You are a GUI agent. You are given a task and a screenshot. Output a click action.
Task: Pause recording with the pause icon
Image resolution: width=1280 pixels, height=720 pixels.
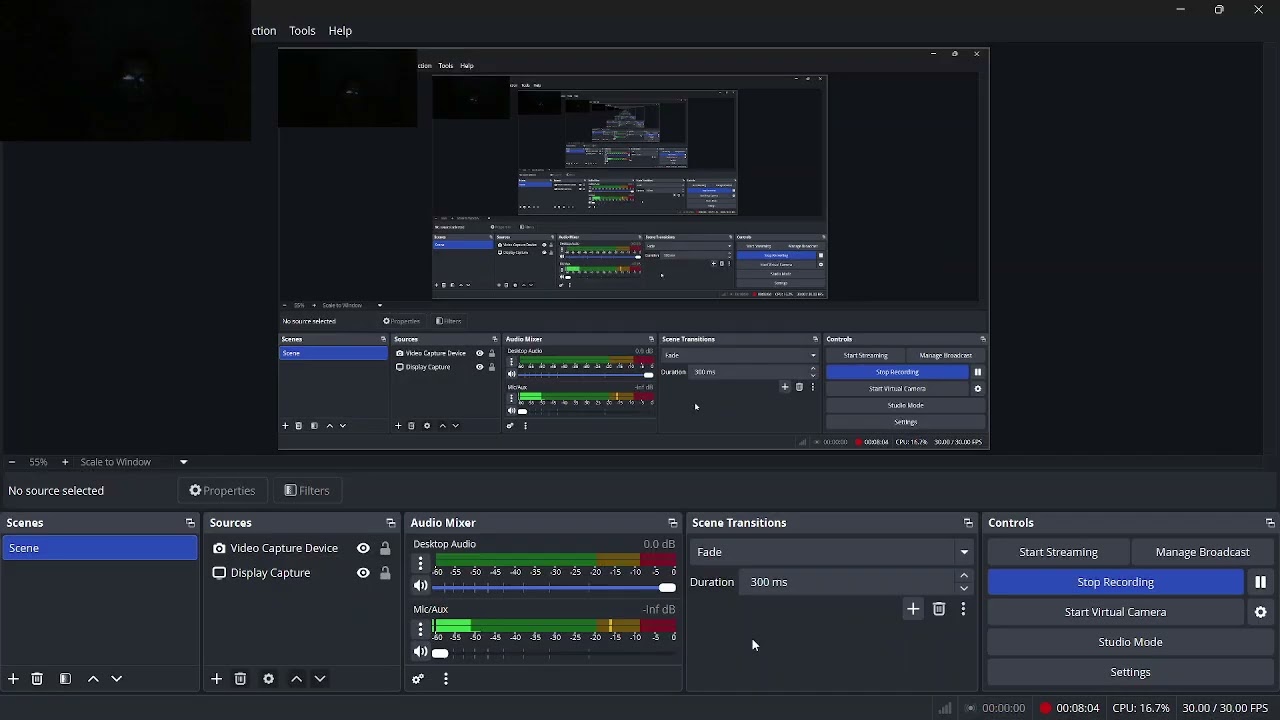coord(1261,582)
